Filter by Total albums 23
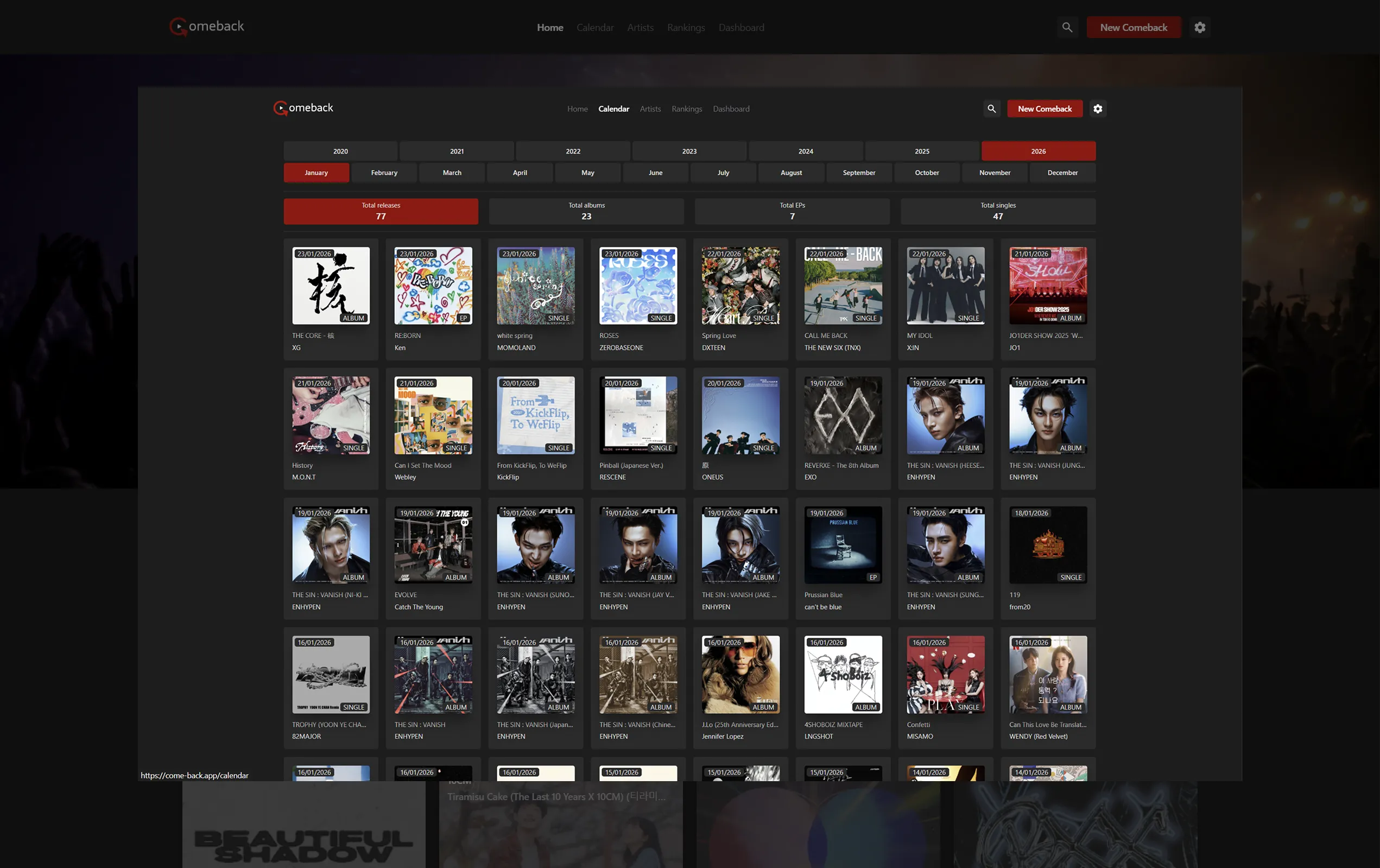The width and height of the screenshot is (1380, 868). [x=586, y=211]
